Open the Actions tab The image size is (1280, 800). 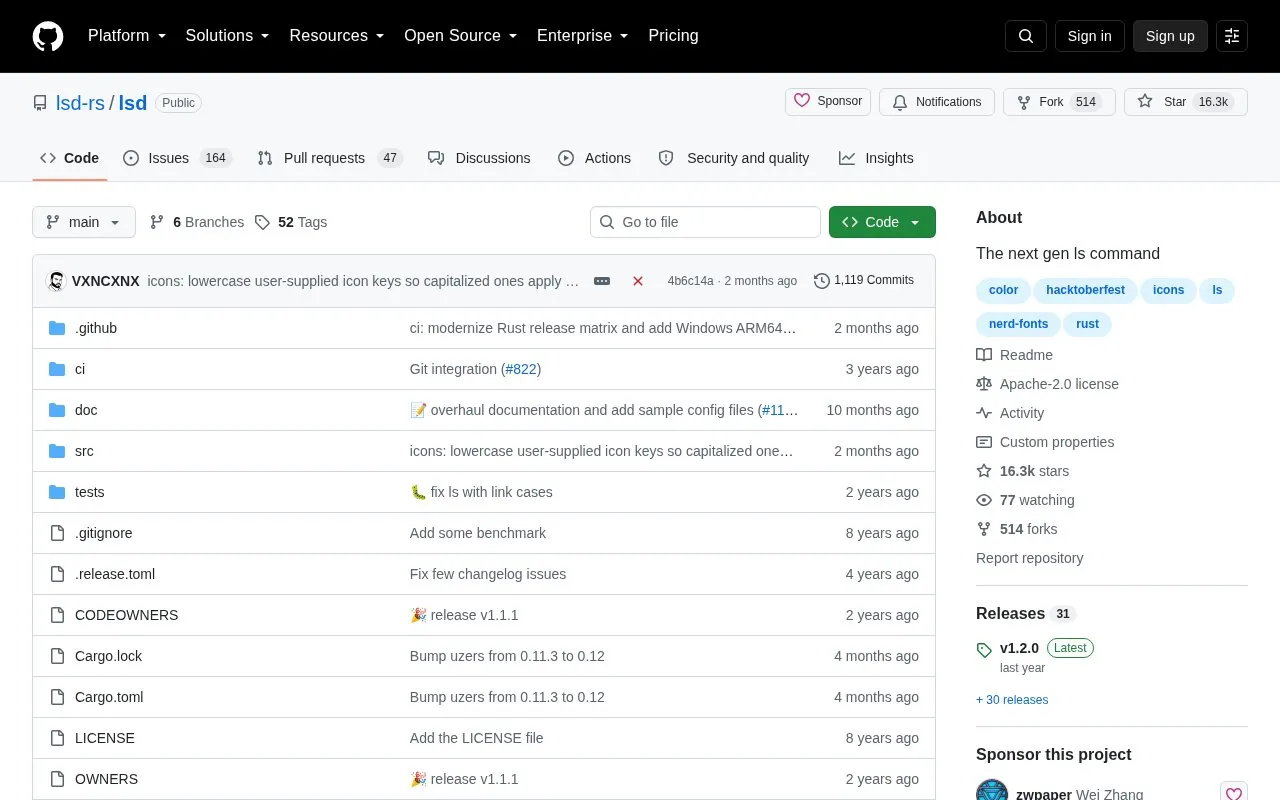coord(594,158)
